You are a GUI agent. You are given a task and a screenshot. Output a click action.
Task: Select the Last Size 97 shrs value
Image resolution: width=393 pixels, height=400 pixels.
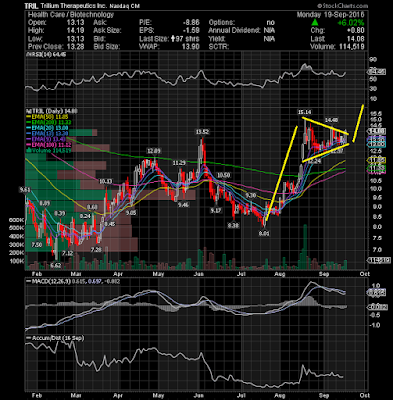point(185,39)
